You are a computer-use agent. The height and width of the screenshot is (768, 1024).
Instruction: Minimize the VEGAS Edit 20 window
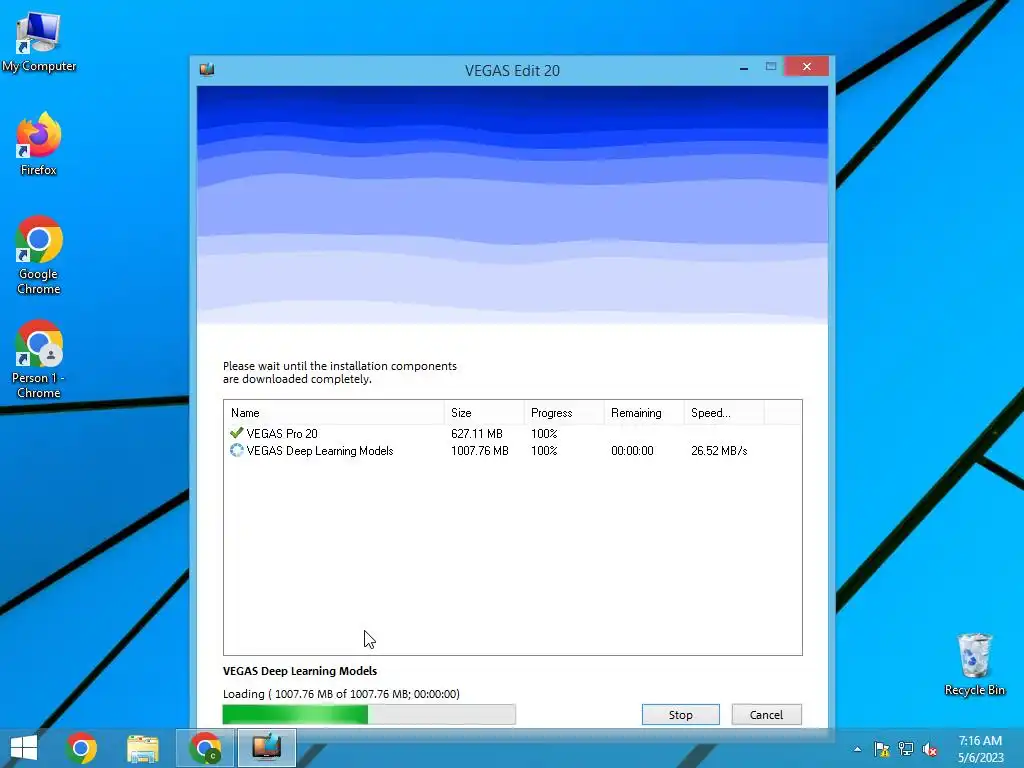tap(744, 67)
